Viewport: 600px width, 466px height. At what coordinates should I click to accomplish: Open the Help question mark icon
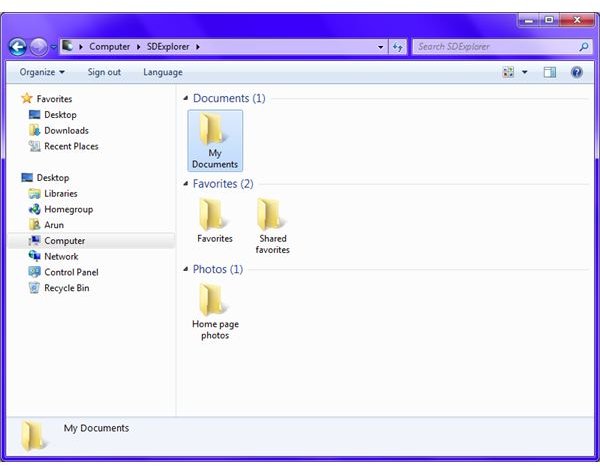pyautogui.click(x=577, y=72)
